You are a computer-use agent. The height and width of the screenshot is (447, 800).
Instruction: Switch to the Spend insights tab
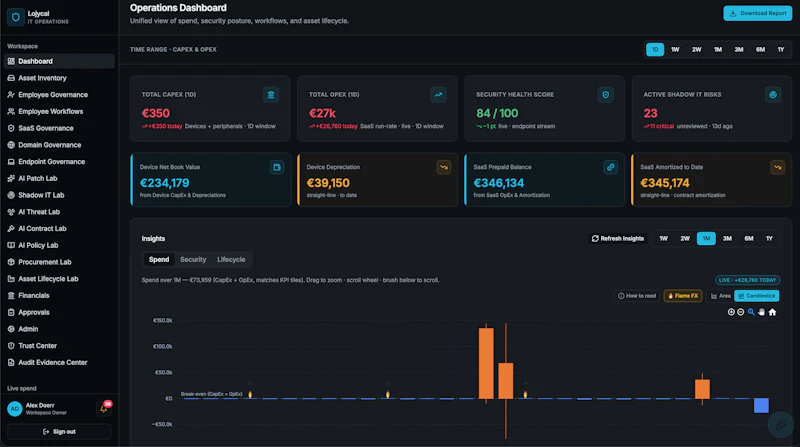(159, 260)
